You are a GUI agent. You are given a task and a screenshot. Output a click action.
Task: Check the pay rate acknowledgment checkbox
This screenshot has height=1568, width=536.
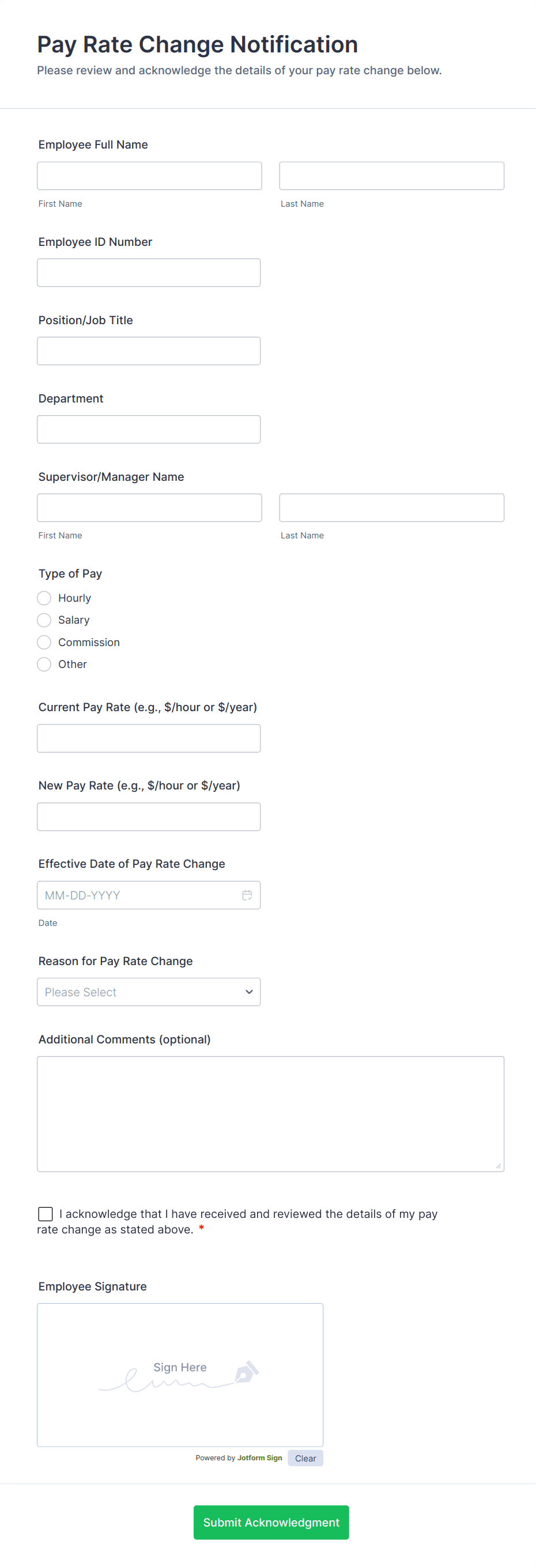pos(46,1214)
